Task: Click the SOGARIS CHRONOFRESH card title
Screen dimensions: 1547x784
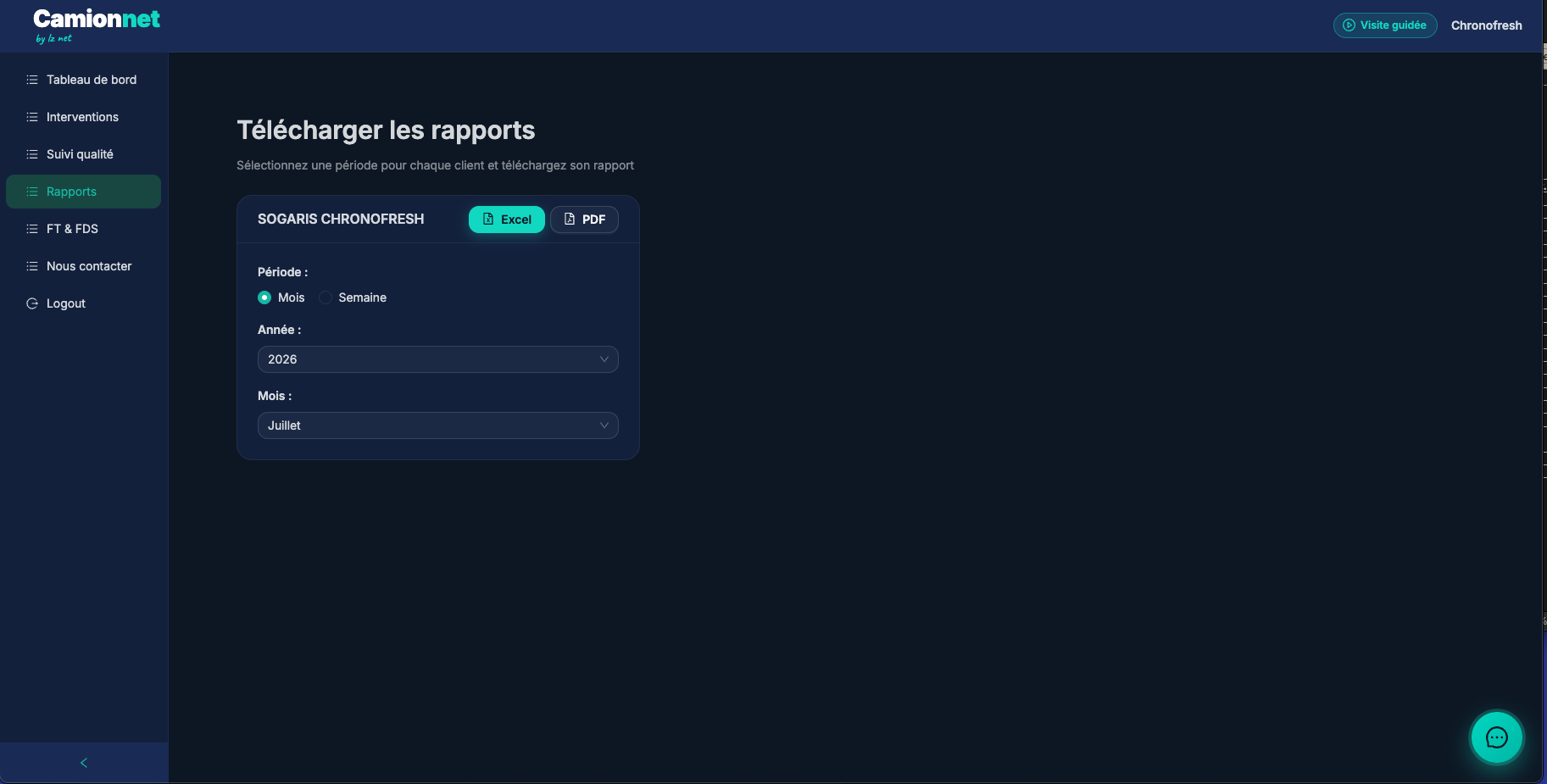Action: [x=341, y=219]
